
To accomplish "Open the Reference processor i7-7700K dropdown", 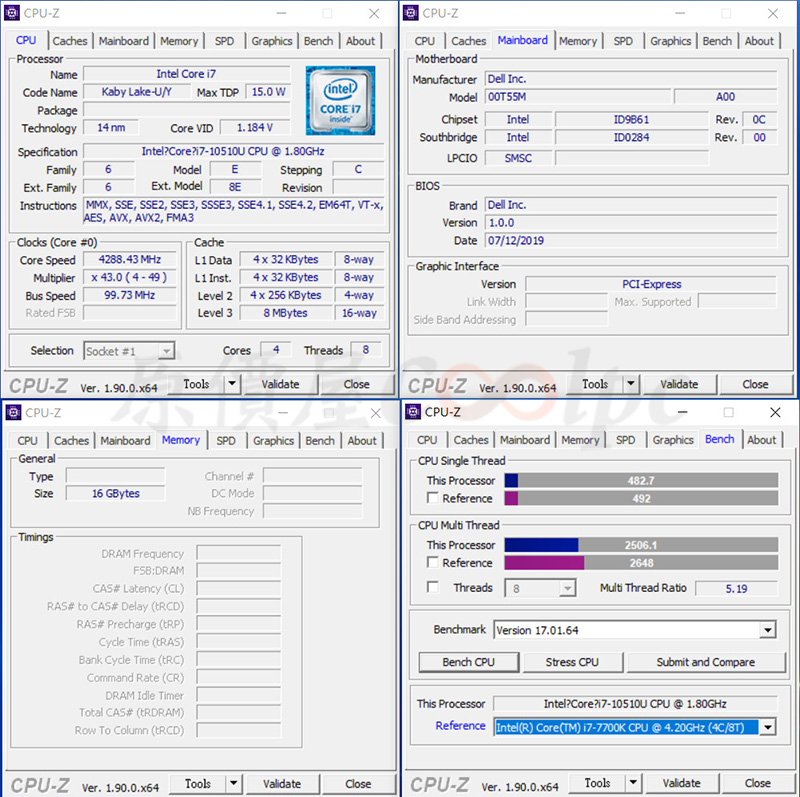I will tap(635, 727).
